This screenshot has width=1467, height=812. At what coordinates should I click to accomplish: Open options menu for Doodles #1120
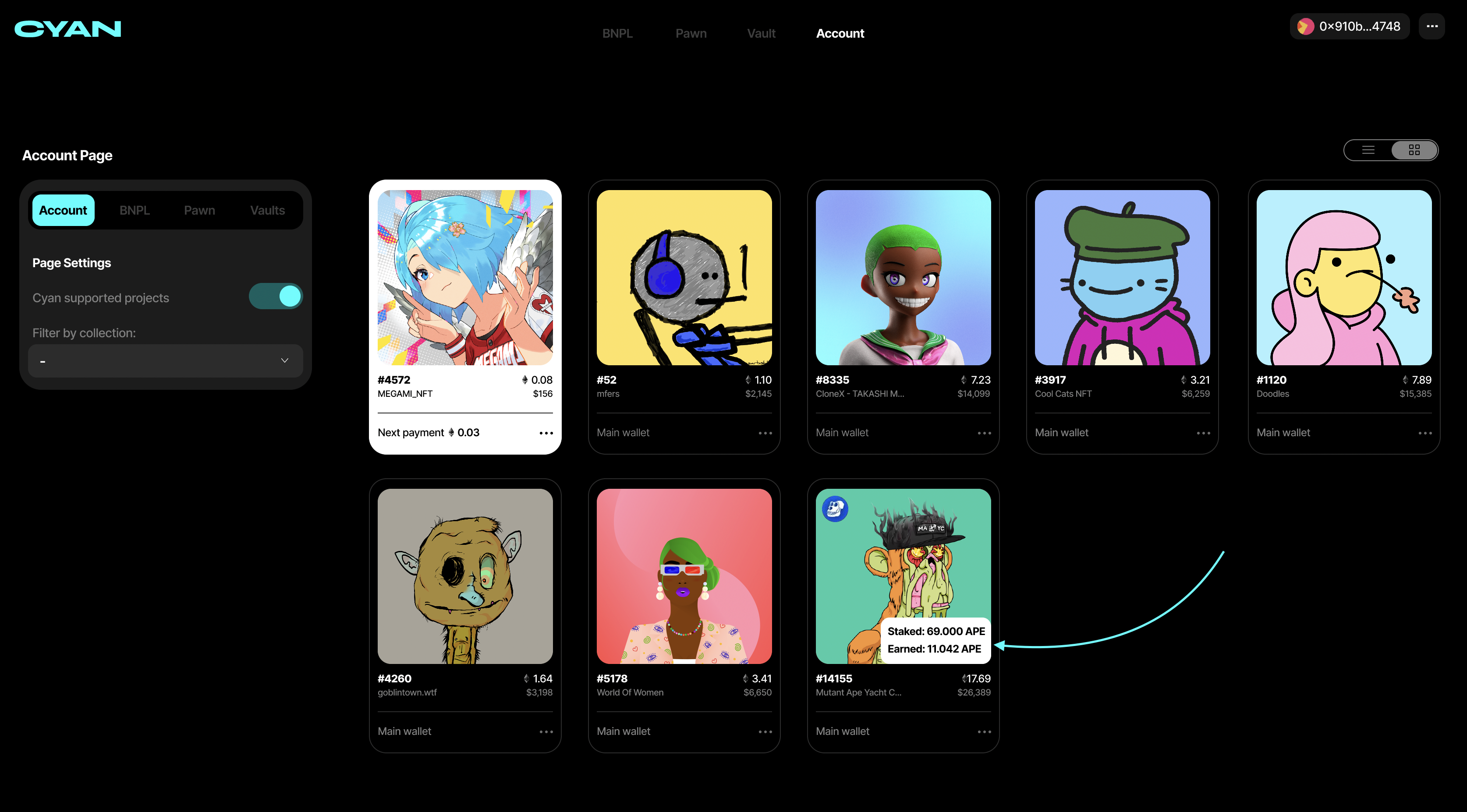tap(1424, 433)
